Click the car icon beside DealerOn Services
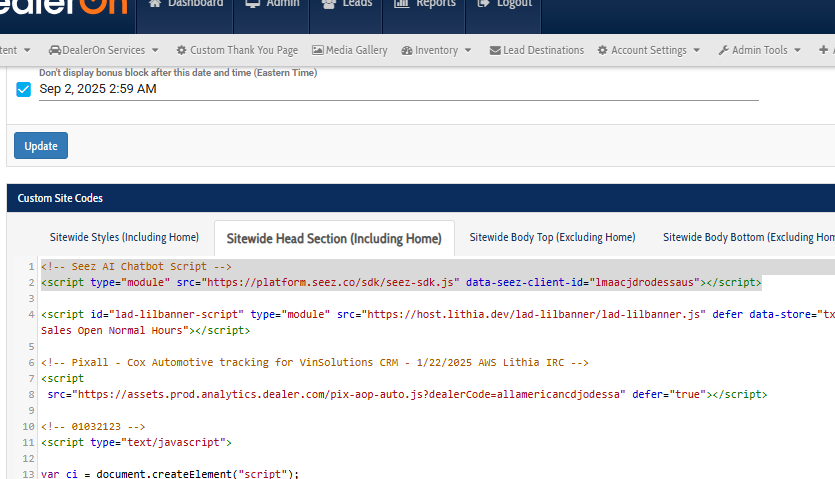 click(54, 50)
